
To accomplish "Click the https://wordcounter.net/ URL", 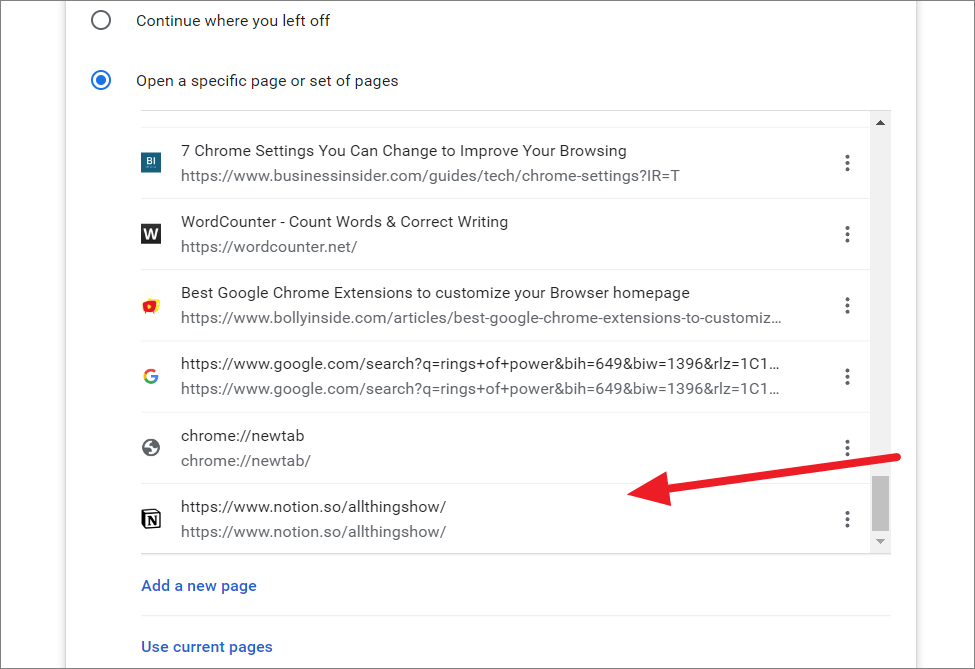I will 269,247.
